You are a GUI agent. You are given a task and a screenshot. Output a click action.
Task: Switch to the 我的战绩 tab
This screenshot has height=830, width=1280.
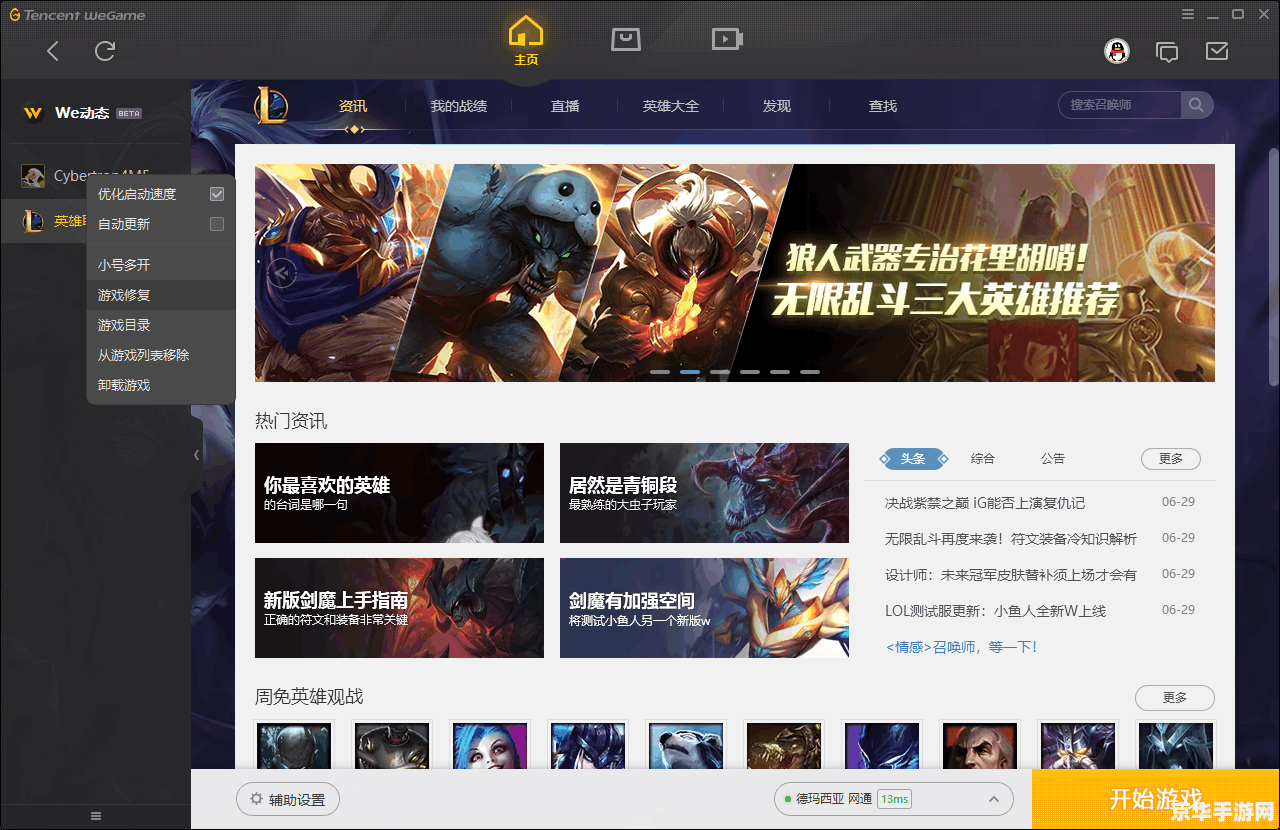click(x=459, y=106)
